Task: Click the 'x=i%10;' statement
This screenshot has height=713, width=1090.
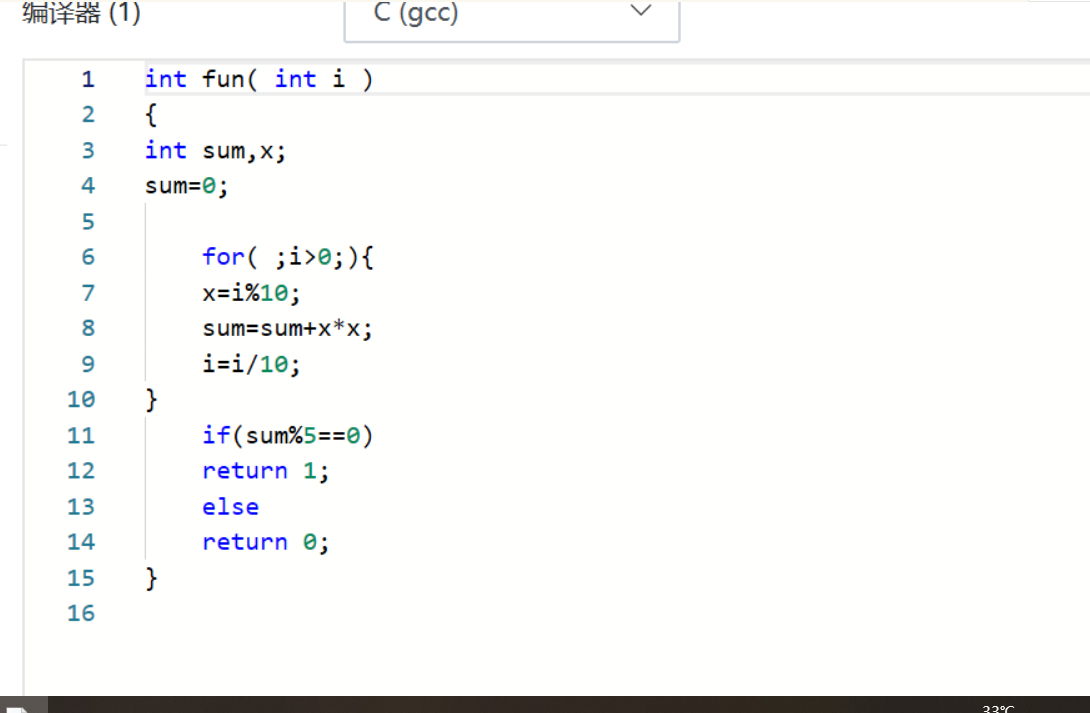Action: [251, 293]
